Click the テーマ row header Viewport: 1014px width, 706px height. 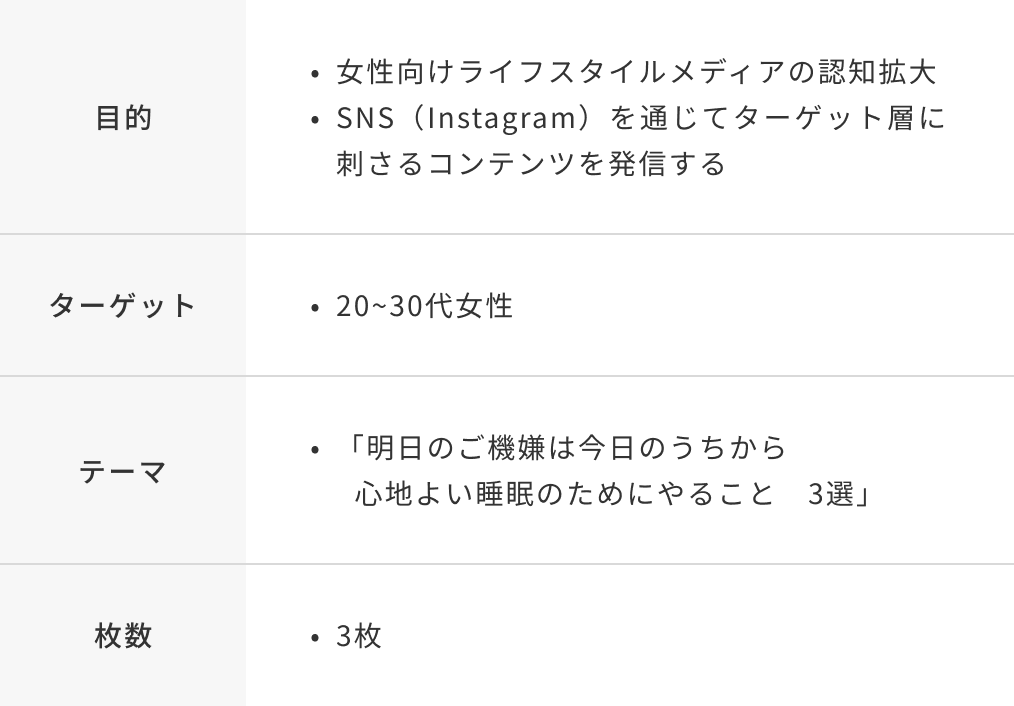tap(123, 470)
